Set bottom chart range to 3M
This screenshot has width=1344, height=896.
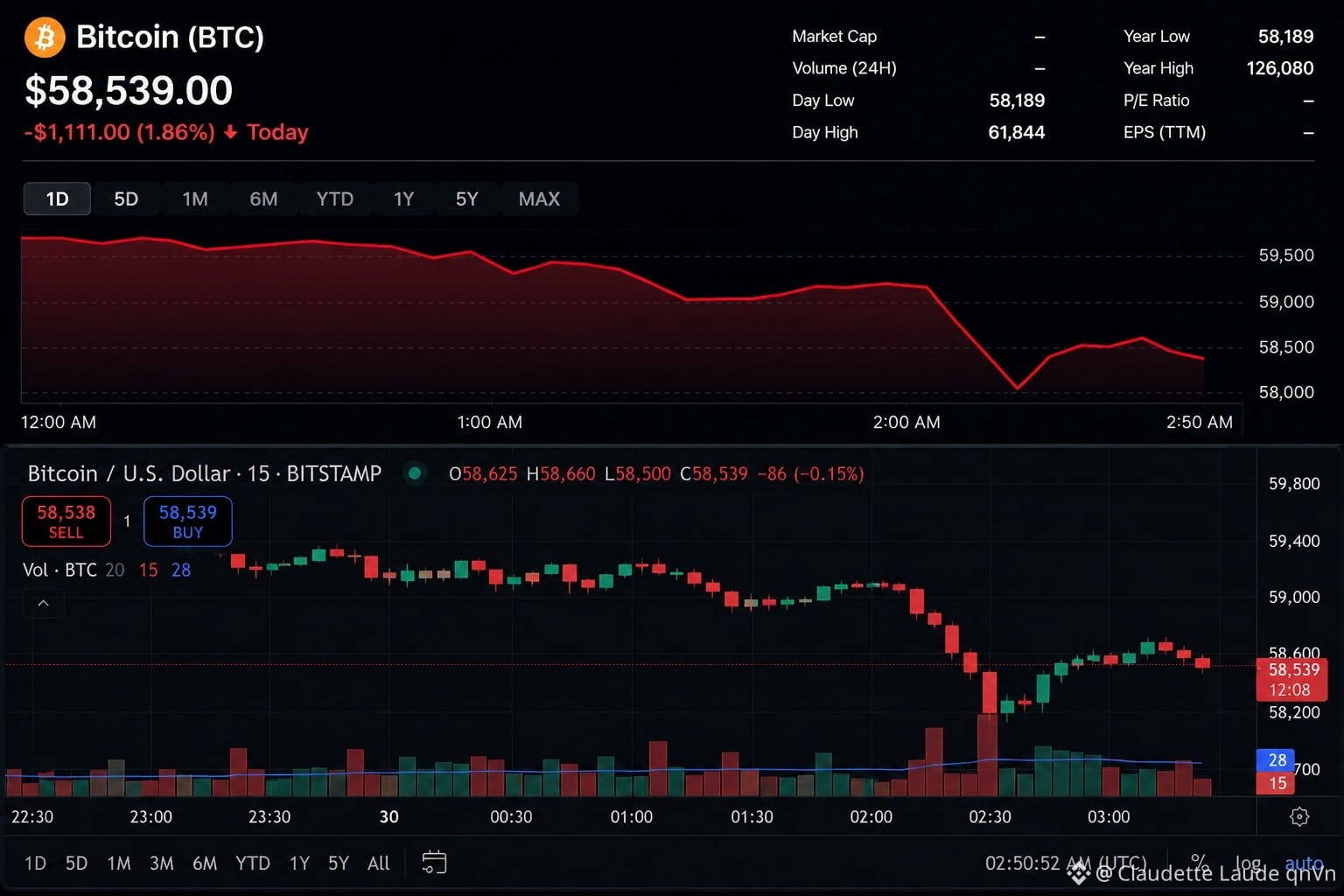point(161,864)
